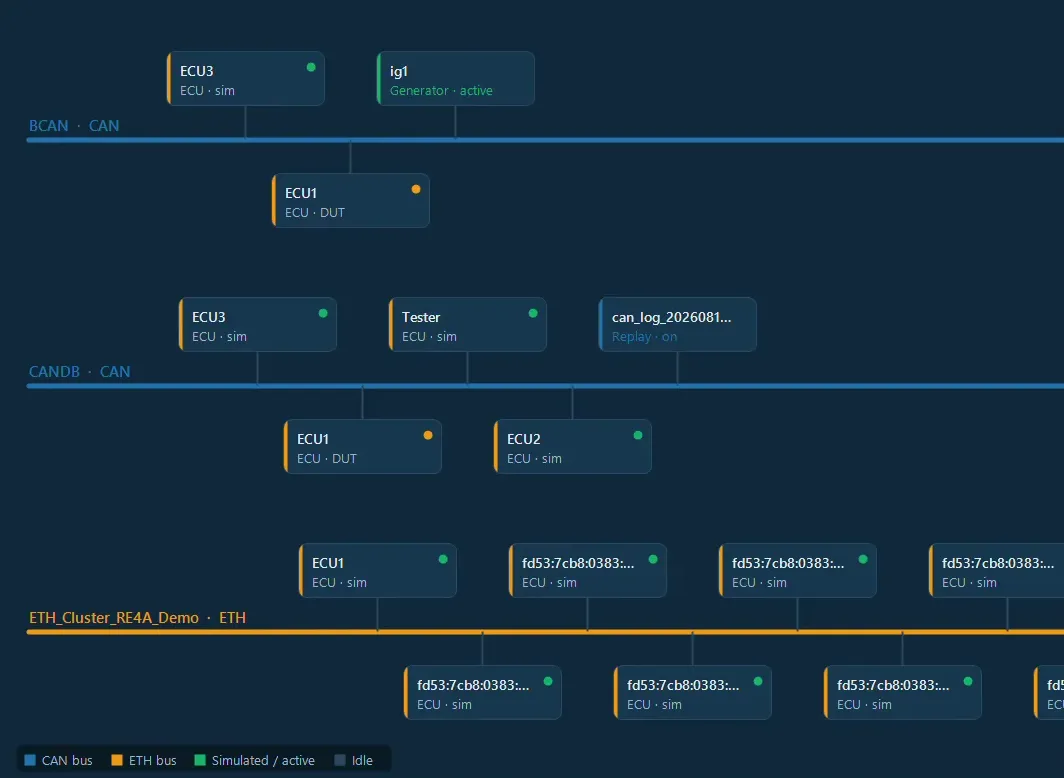Image resolution: width=1064 pixels, height=778 pixels.
Task: Select the ECU3 node on BCAN bus
Action: coord(246,79)
